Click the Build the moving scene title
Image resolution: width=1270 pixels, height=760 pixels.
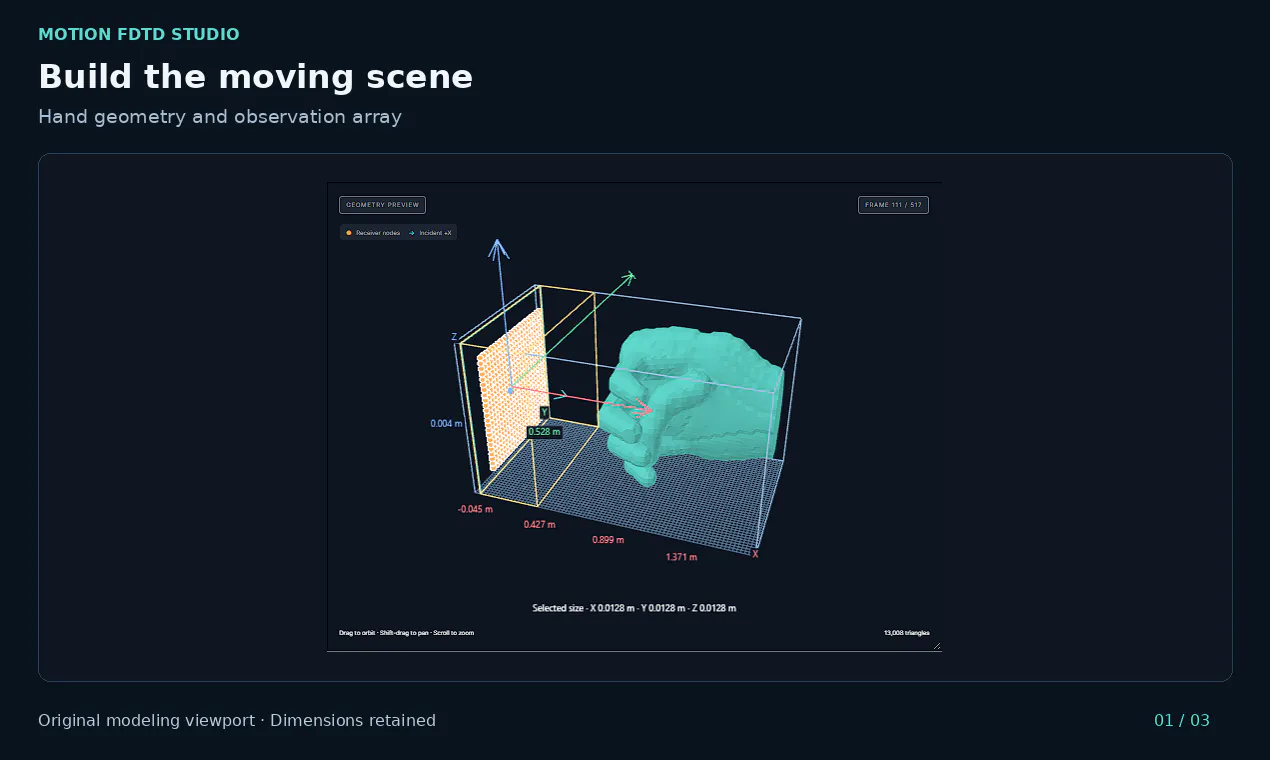pos(256,77)
